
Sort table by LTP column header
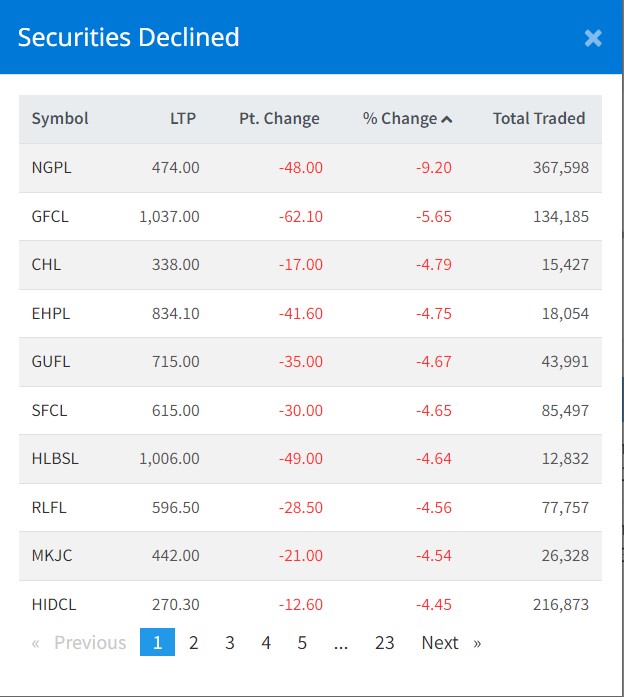(x=183, y=118)
